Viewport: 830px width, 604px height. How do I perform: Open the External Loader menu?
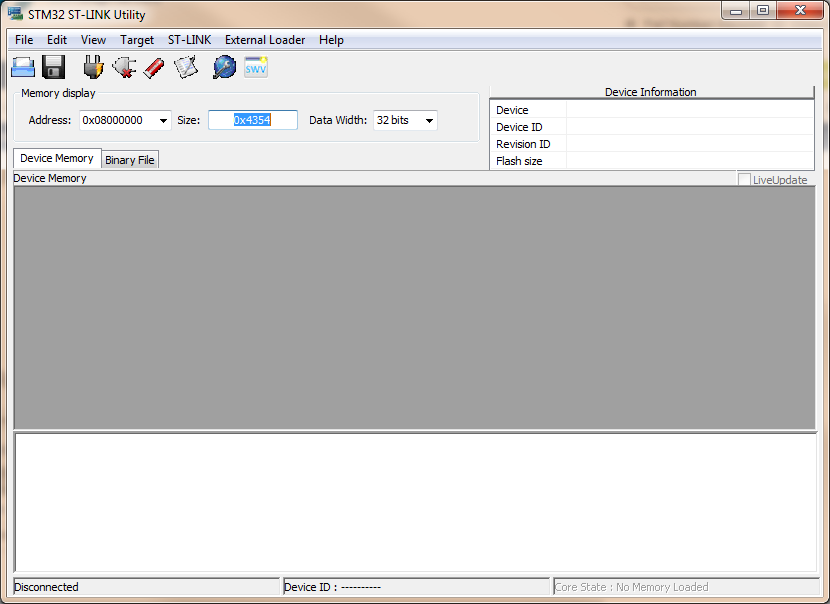coord(265,40)
